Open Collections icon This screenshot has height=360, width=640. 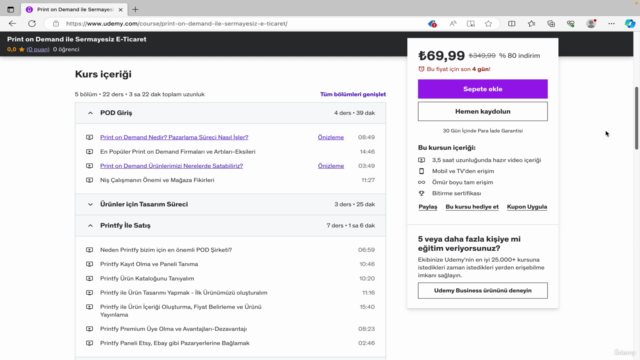click(551, 24)
